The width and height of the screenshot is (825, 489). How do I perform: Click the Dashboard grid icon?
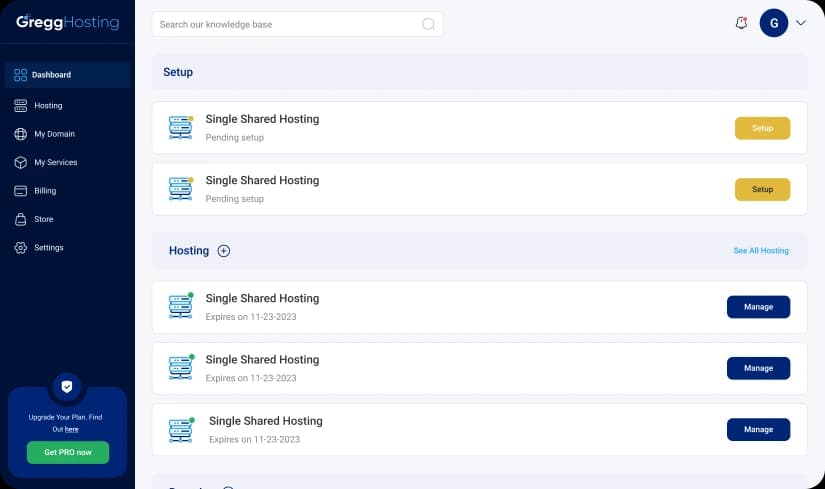tap(21, 75)
